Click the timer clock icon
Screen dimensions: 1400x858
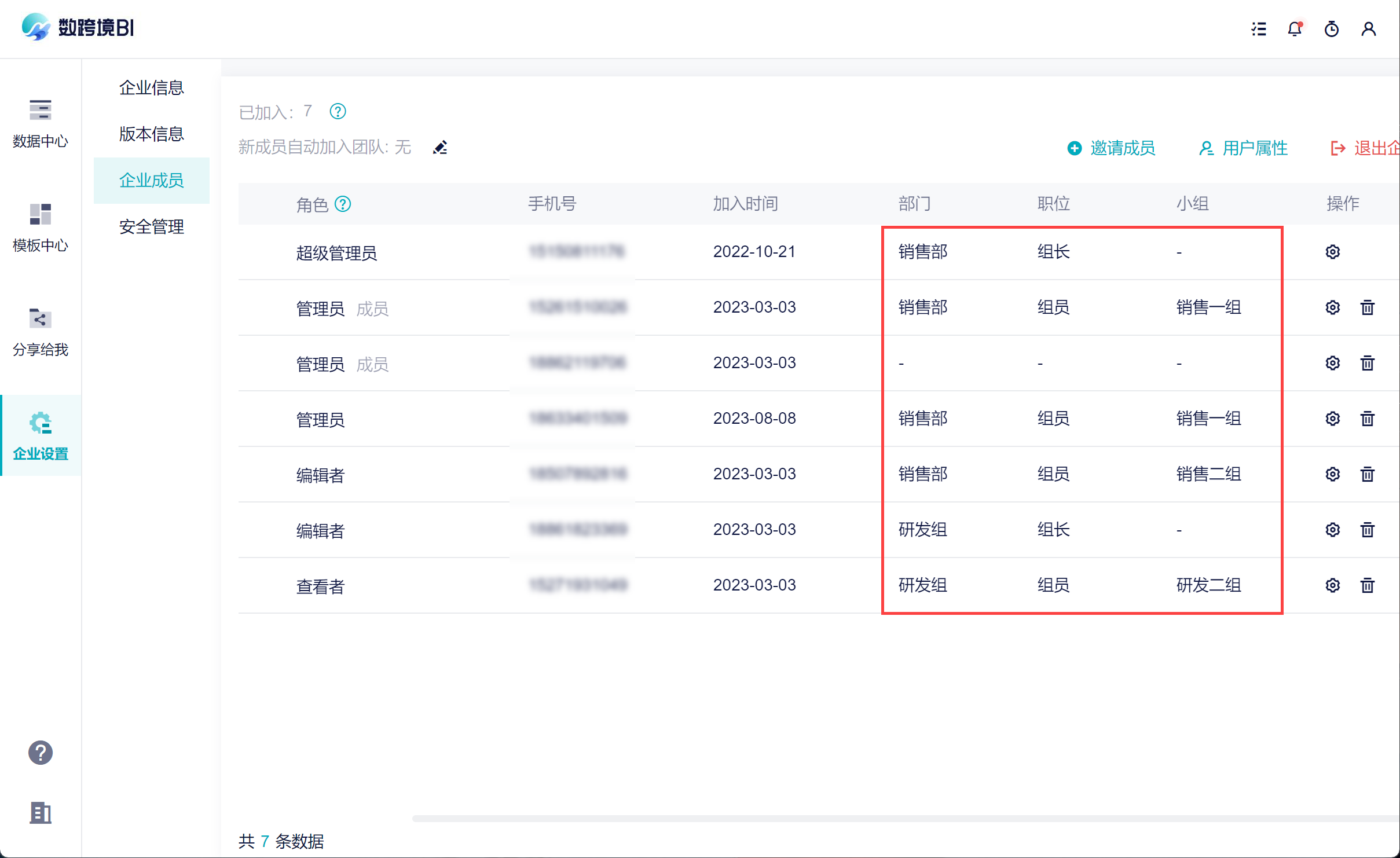click(x=1331, y=29)
